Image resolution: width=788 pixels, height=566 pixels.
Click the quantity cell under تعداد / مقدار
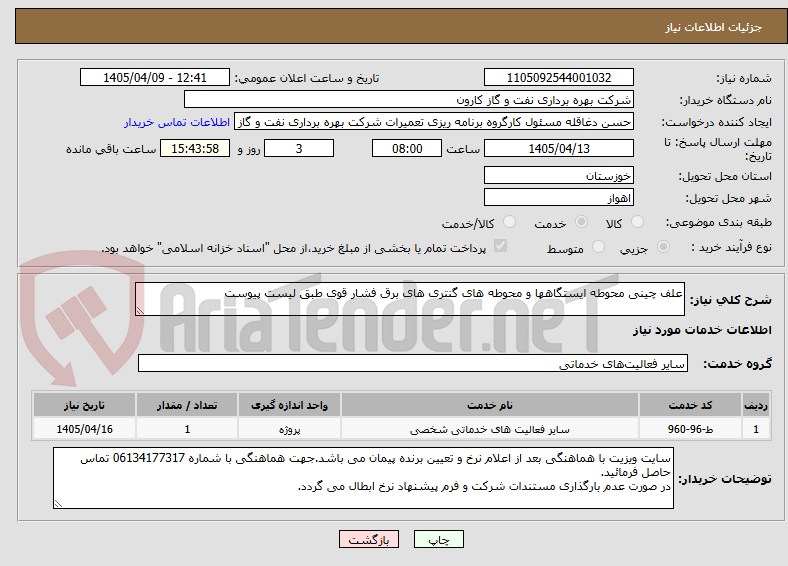pyautogui.click(x=187, y=429)
